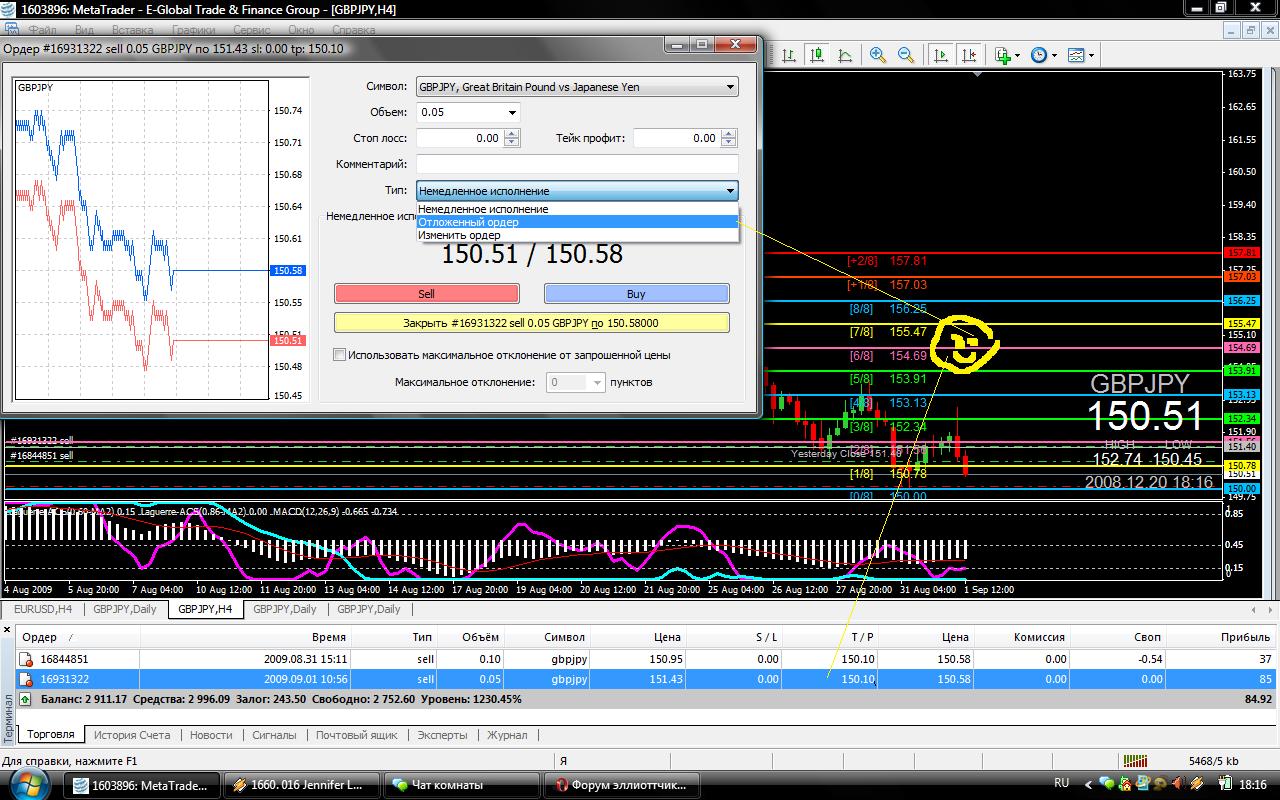The image size is (1280, 800).
Task: Select candlestick chart mode icon
Action: click(x=817, y=55)
